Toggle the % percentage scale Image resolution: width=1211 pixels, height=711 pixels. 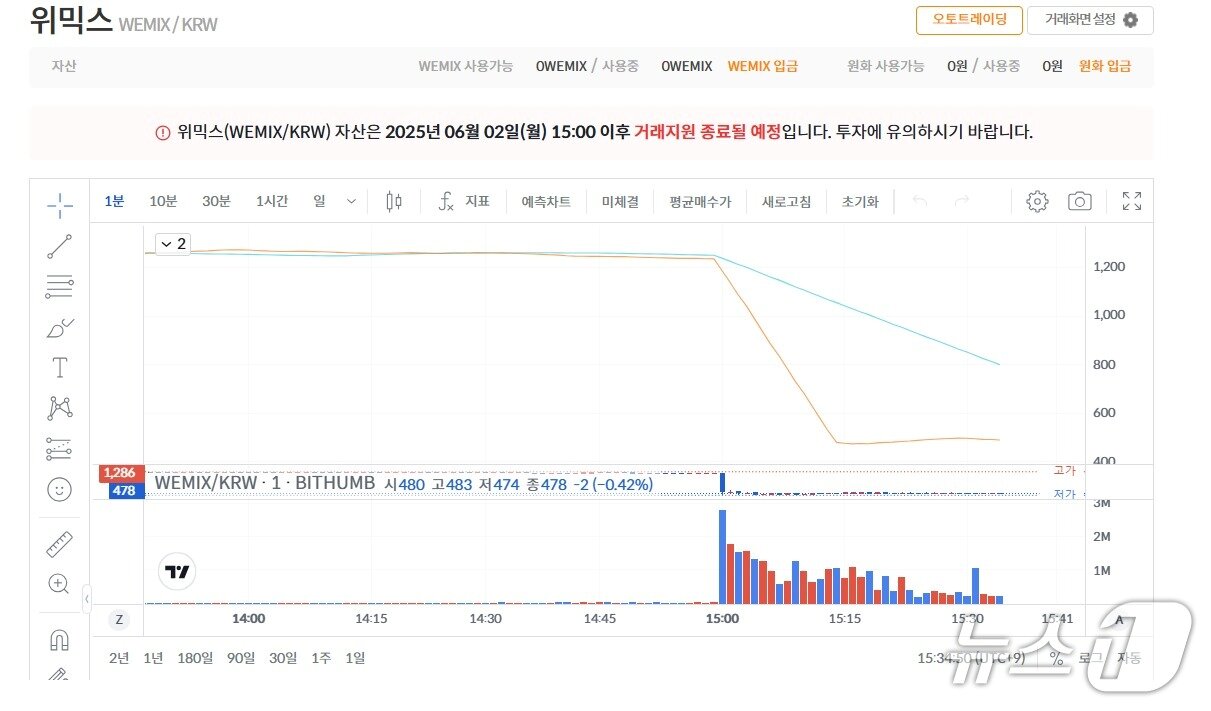click(x=1055, y=659)
